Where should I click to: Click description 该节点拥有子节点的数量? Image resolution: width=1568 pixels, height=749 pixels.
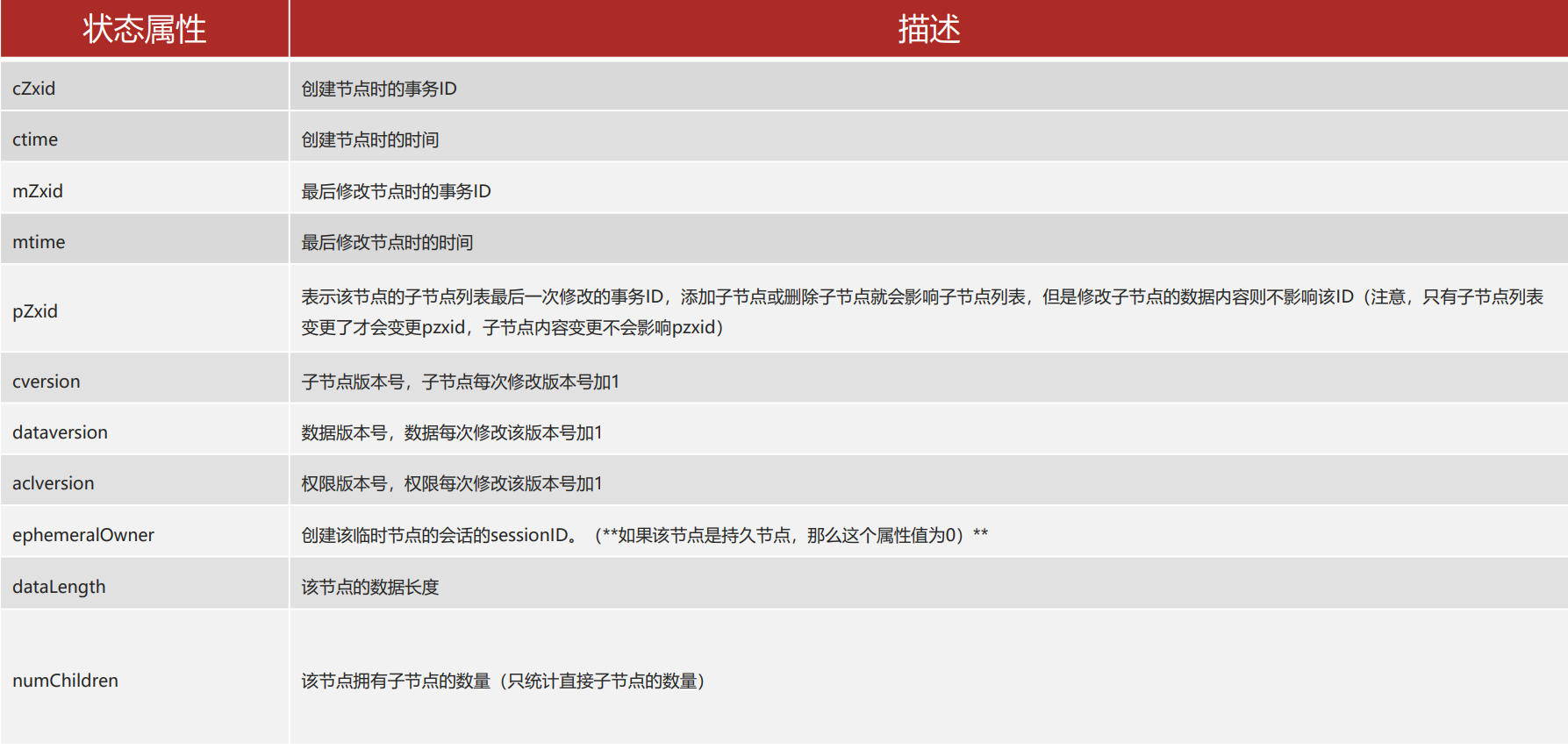[505, 681]
